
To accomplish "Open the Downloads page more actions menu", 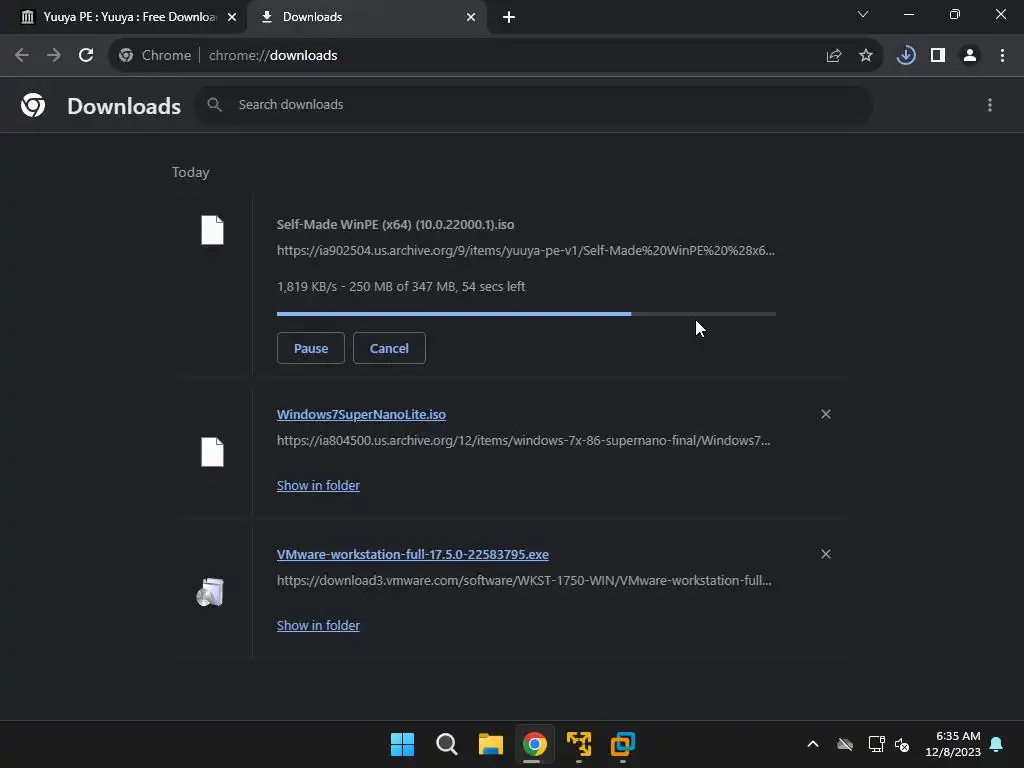I will tap(990, 105).
